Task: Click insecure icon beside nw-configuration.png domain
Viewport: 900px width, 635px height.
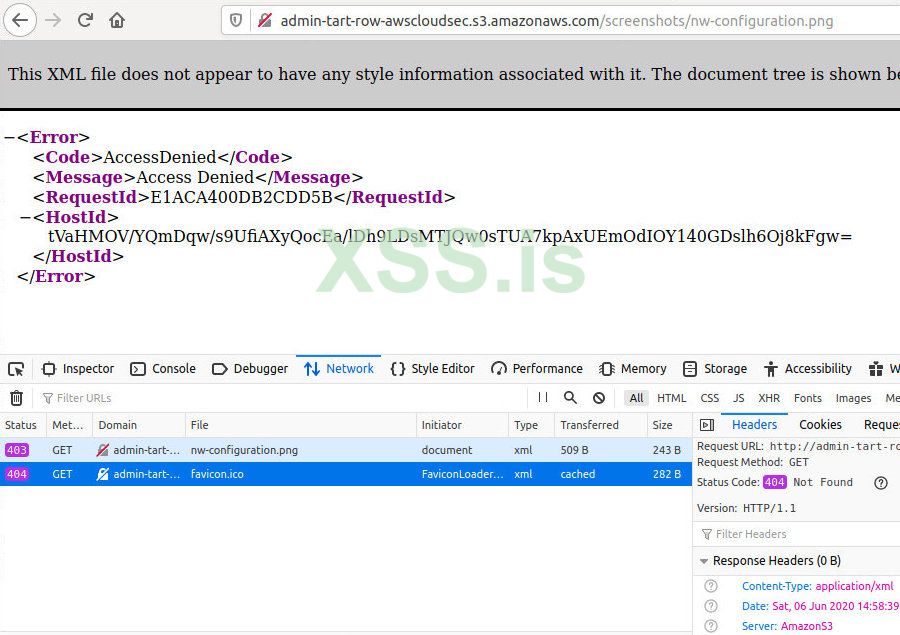Action: click(103, 450)
